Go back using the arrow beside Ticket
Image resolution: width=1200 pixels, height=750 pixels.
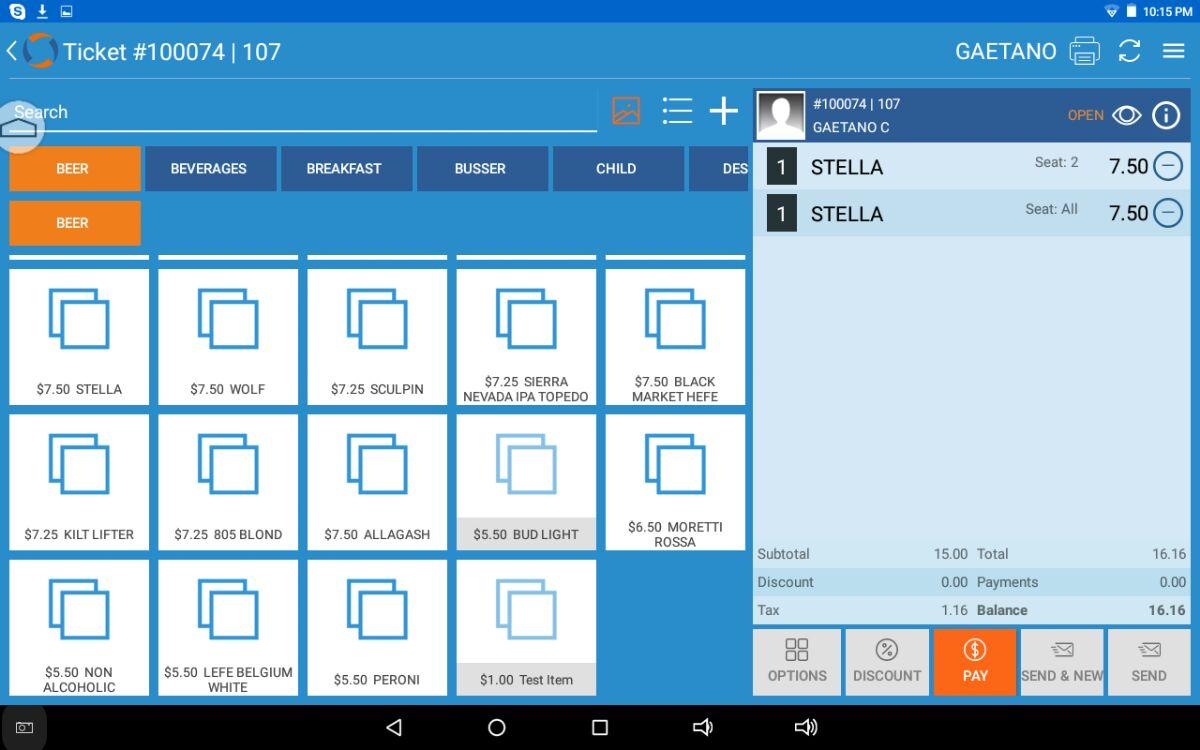click(12, 51)
